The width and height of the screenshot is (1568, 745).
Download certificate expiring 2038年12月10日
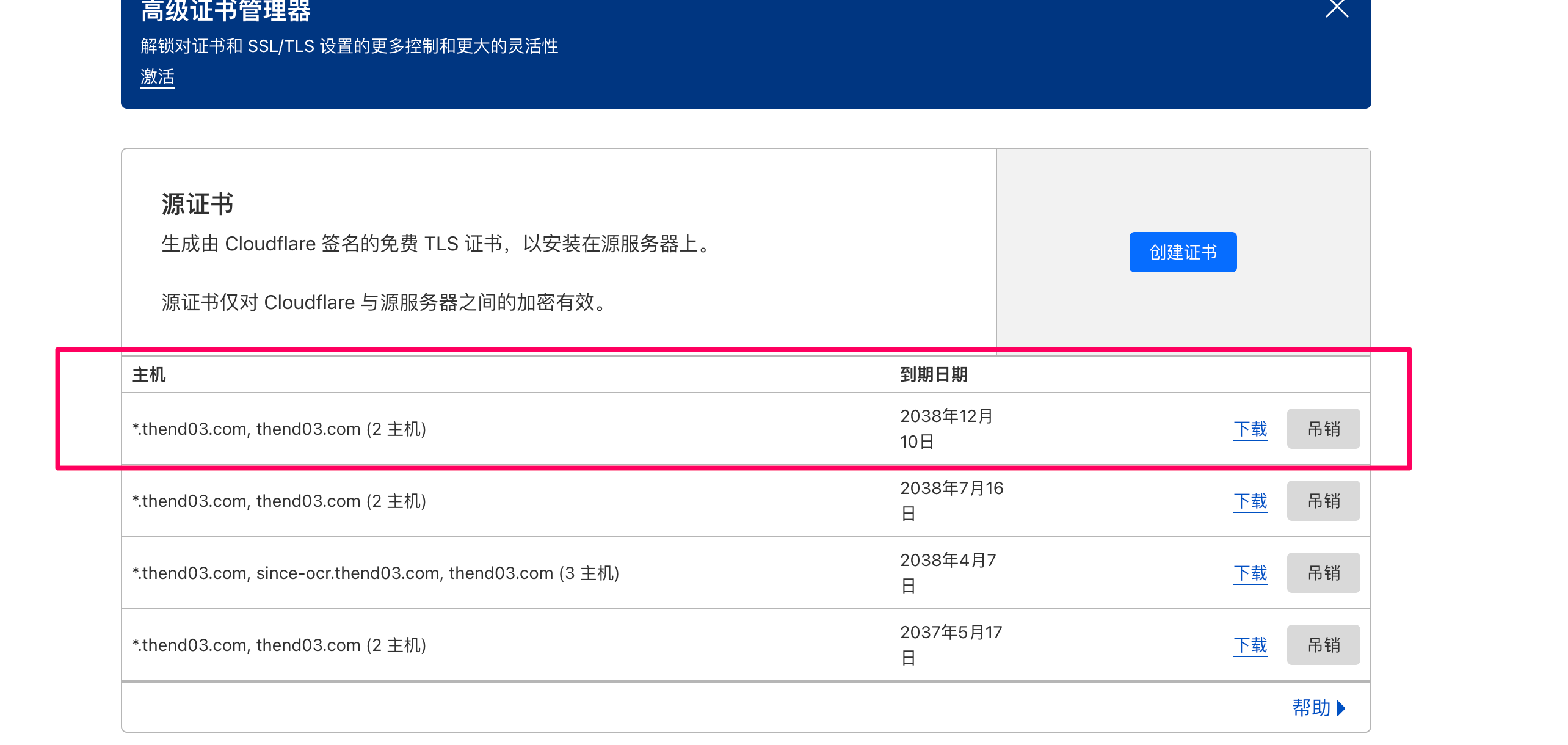click(1250, 429)
